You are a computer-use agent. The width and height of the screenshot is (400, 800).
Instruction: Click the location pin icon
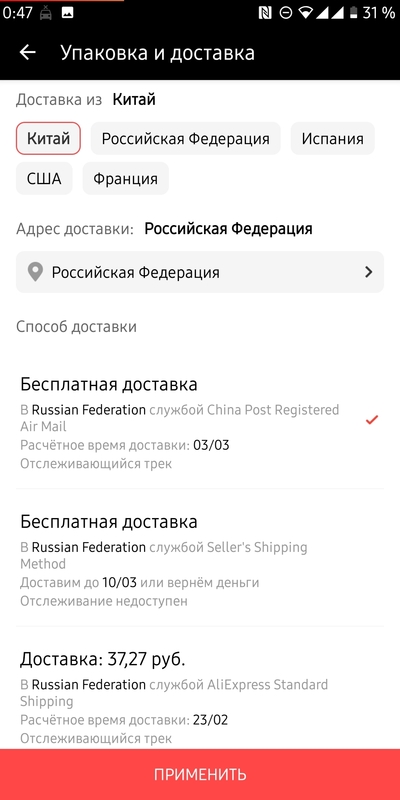[x=35, y=272]
